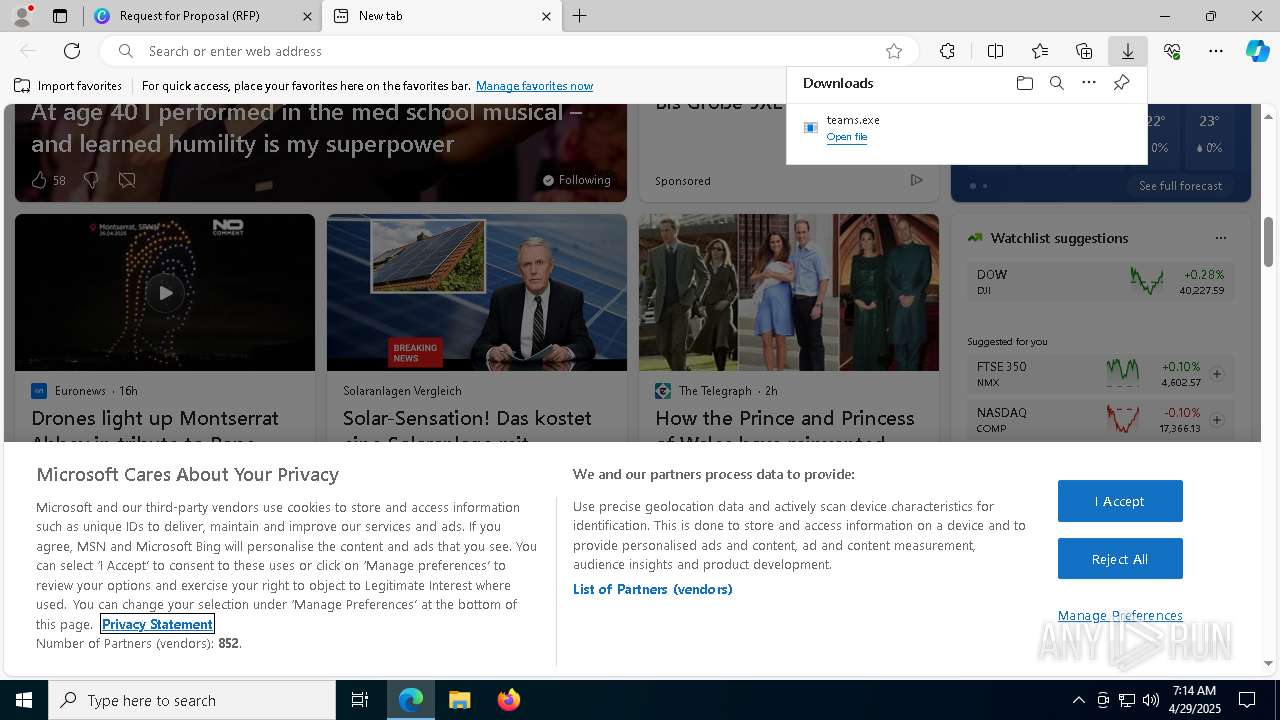1280x720 pixels.
Task: Open Windows Start menu
Action: coord(24,700)
